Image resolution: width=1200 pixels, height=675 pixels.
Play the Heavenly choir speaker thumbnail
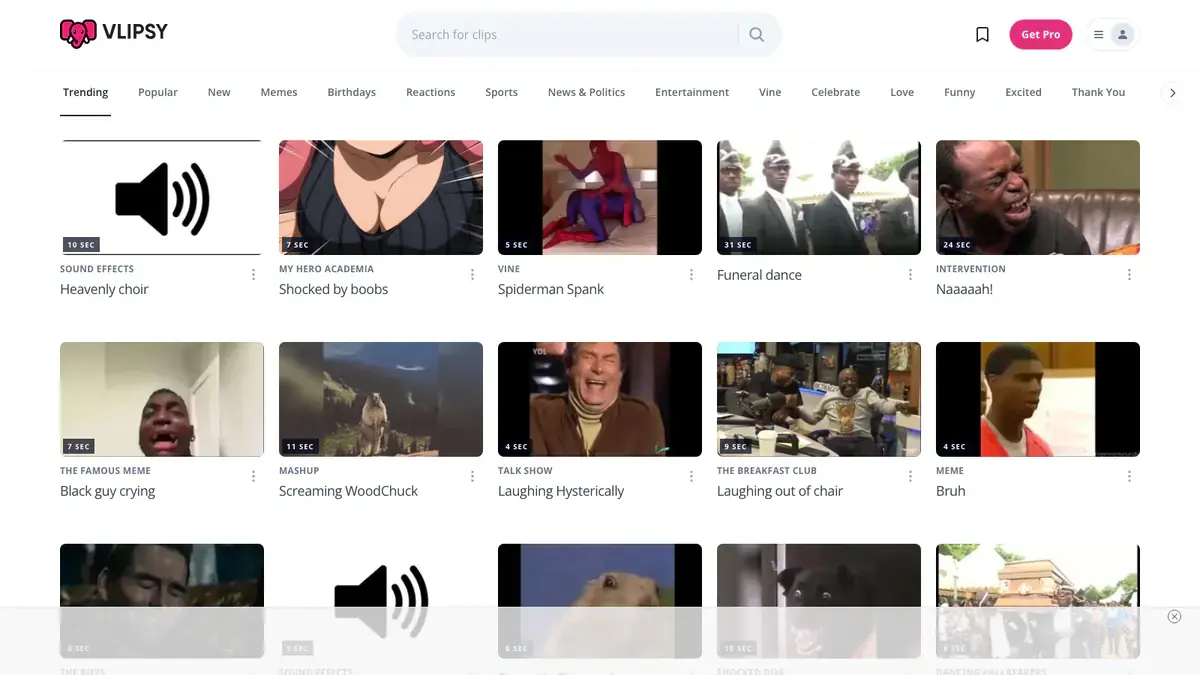tap(162, 198)
